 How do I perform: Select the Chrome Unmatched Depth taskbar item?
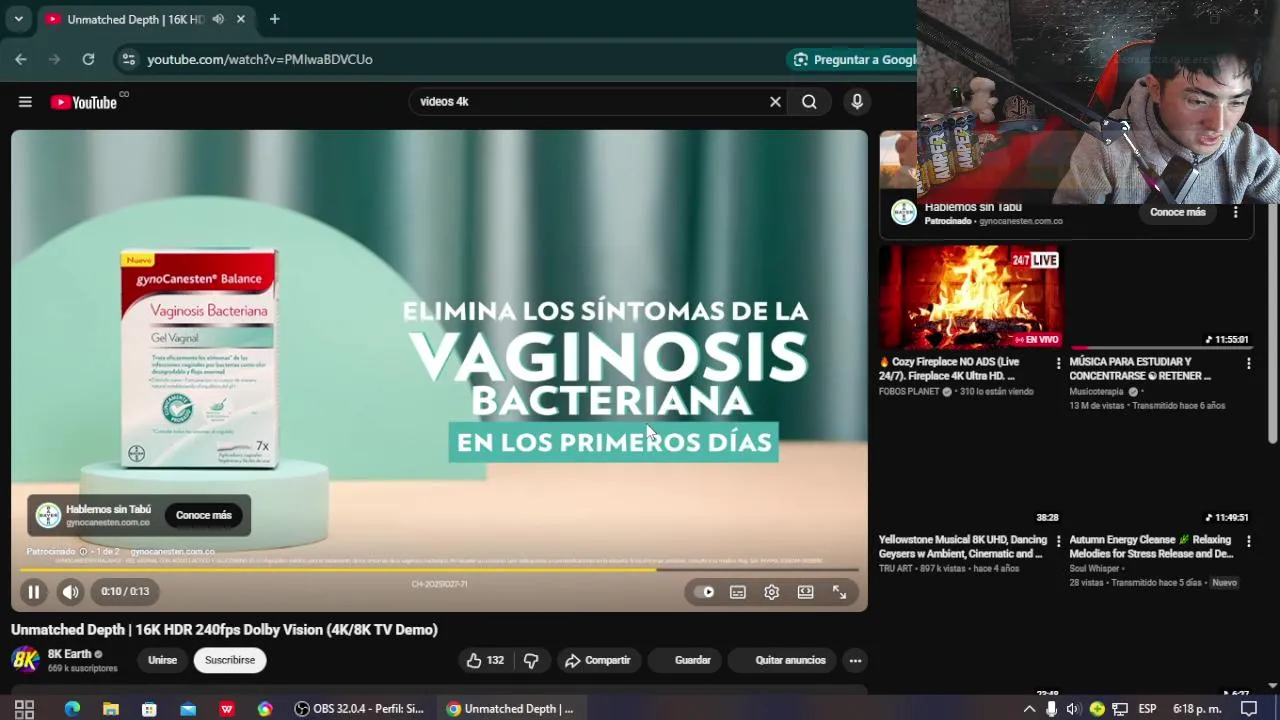tap(512, 708)
